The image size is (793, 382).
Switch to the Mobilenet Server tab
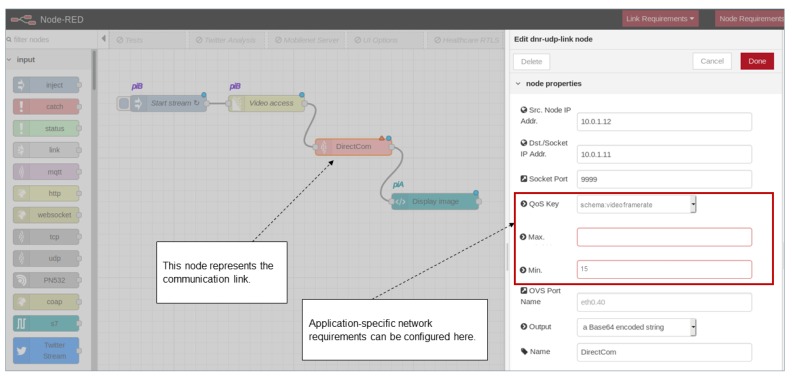tap(307, 40)
